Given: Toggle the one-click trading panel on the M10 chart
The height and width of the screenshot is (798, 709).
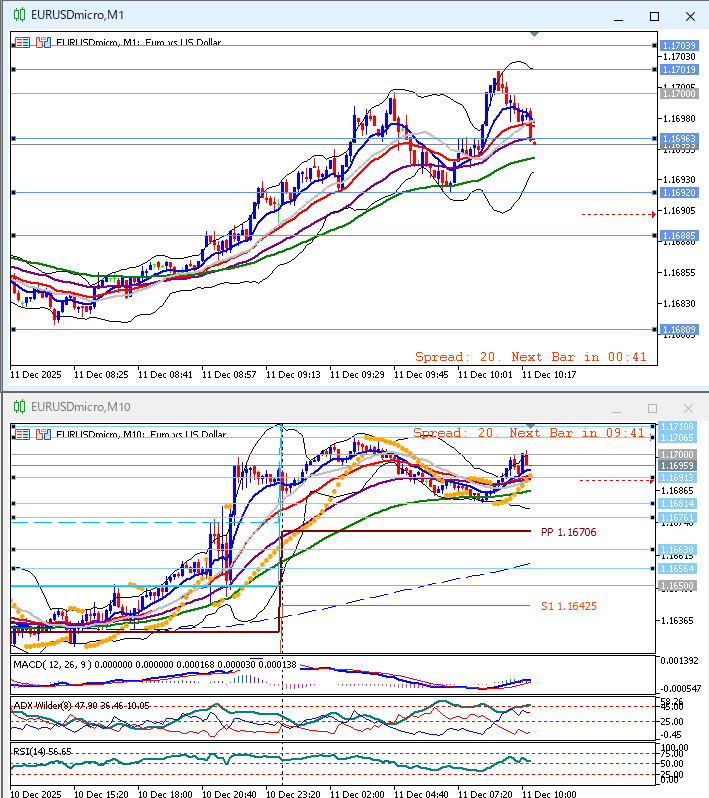Looking at the screenshot, I should pos(41,434).
